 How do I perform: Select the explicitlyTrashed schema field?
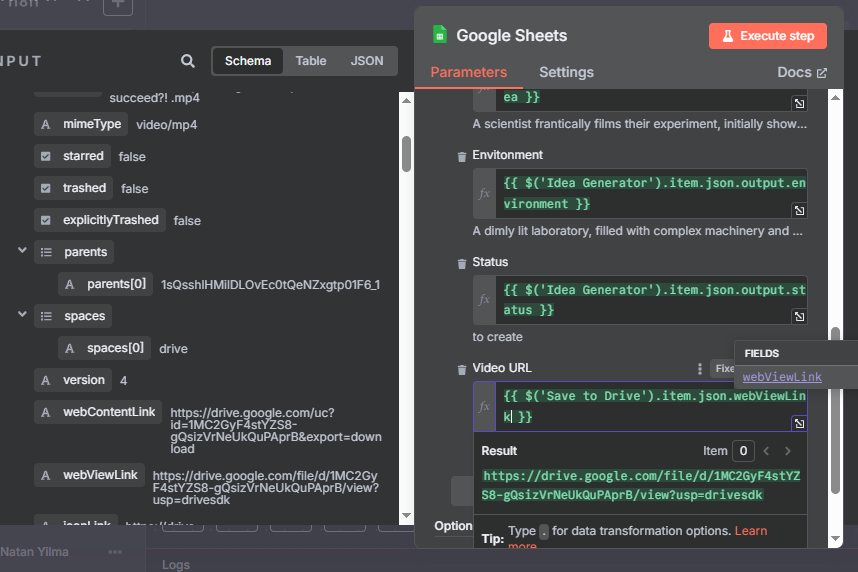100,220
